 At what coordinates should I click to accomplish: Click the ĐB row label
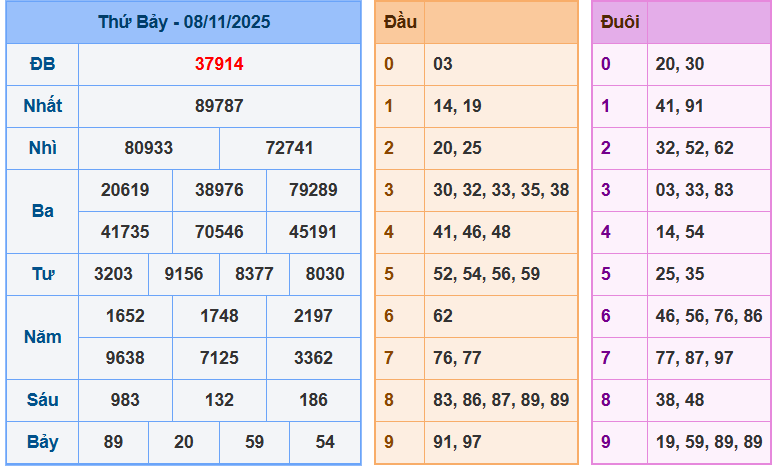pos(42,64)
